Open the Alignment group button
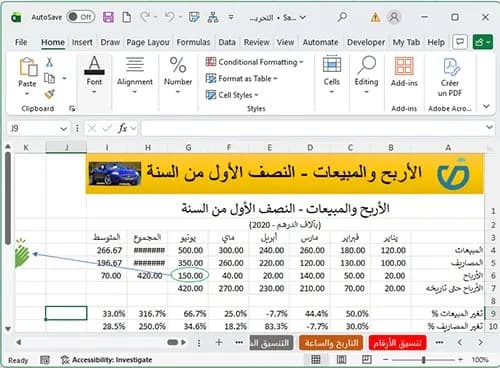 [135, 75]
